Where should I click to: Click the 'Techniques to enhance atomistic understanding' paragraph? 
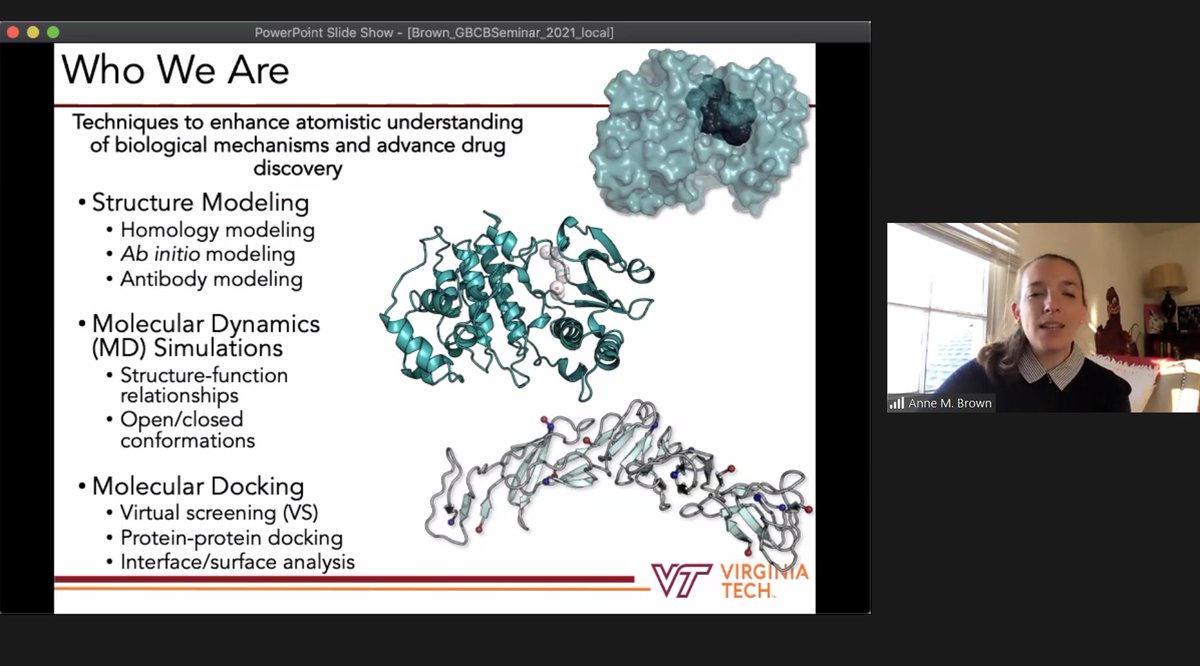coord(297,145)
